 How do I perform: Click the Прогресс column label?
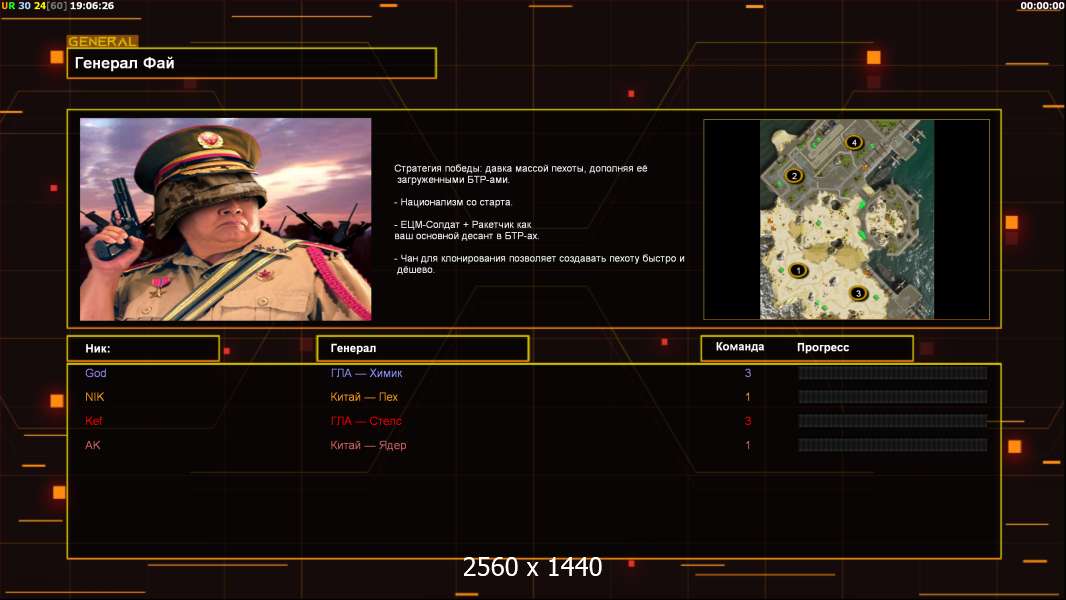[823, 348]
